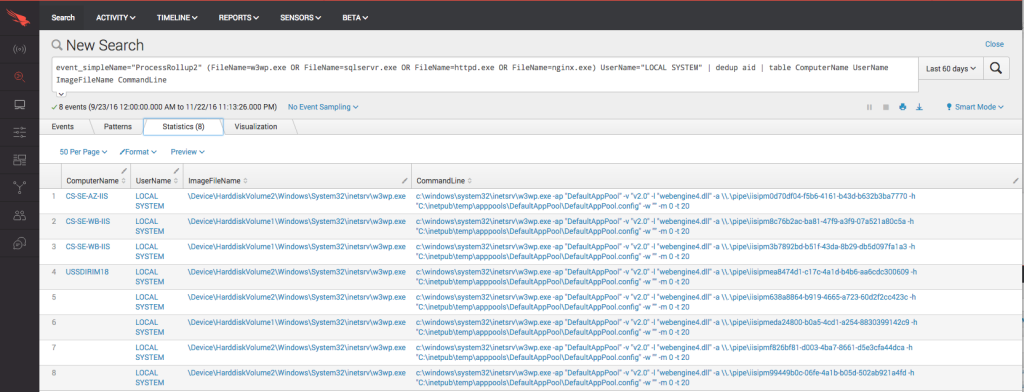The image size is (1024, 392).
Task: Click command line containing iisipmeda24800
Action: tap(667, 327)
